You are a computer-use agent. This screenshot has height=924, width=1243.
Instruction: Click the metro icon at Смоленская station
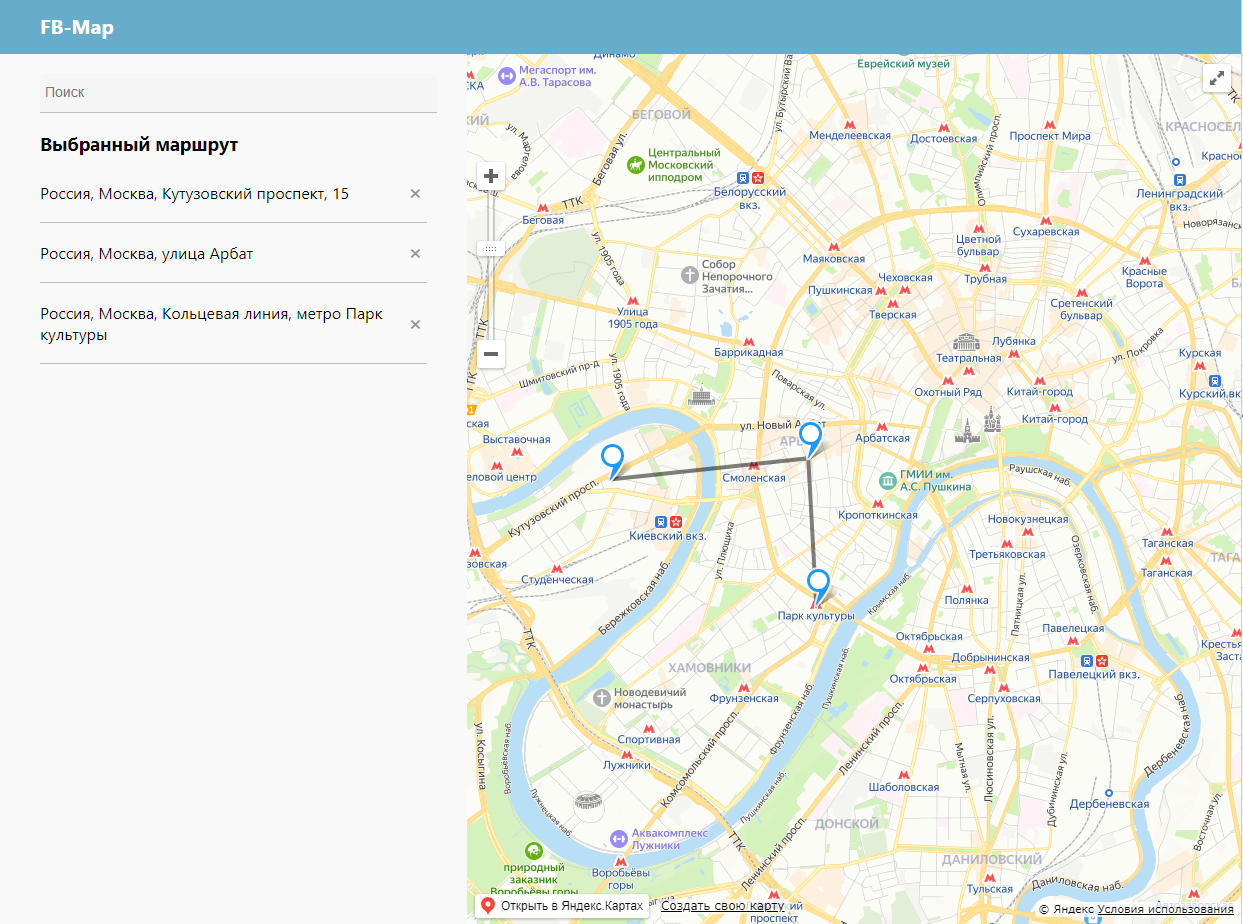(753, 466)
